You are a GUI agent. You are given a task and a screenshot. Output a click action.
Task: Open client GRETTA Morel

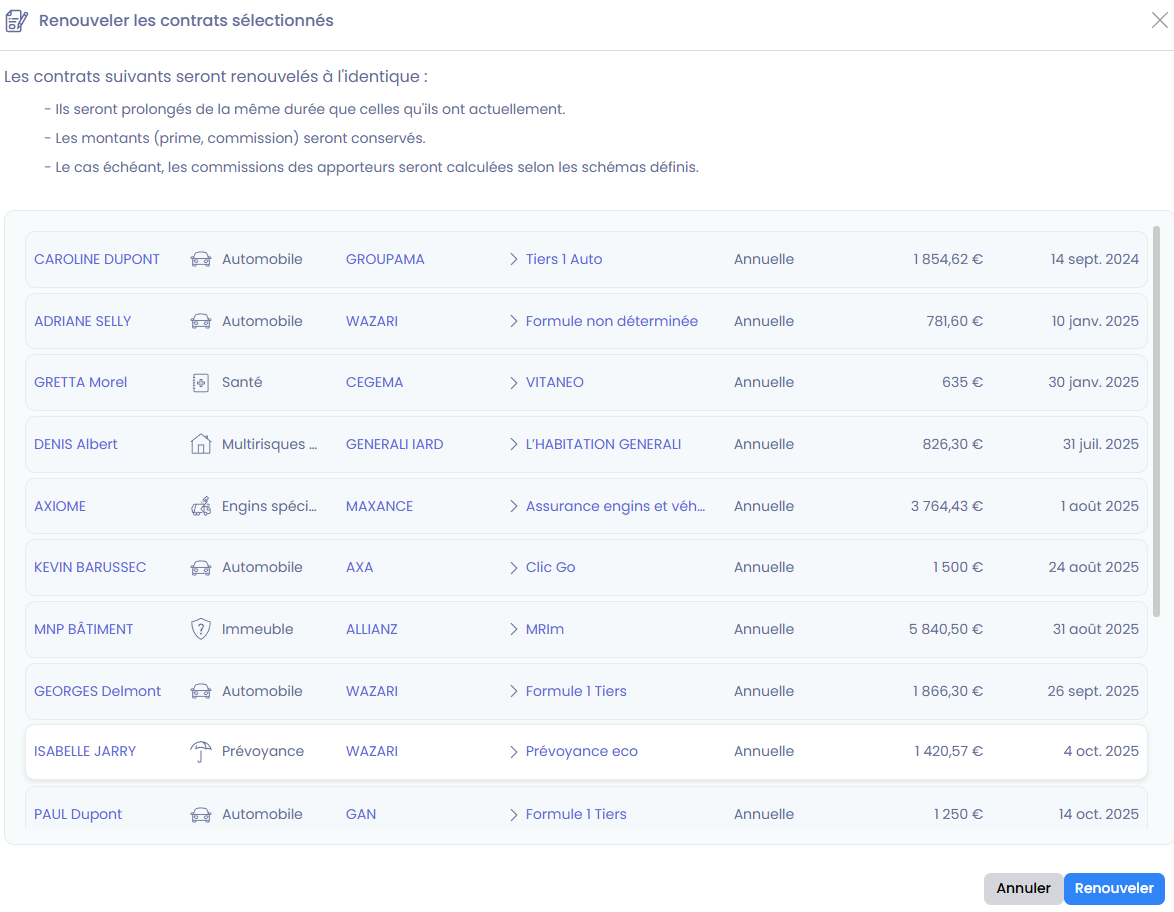pyautogui.click(x=80, y=383)
